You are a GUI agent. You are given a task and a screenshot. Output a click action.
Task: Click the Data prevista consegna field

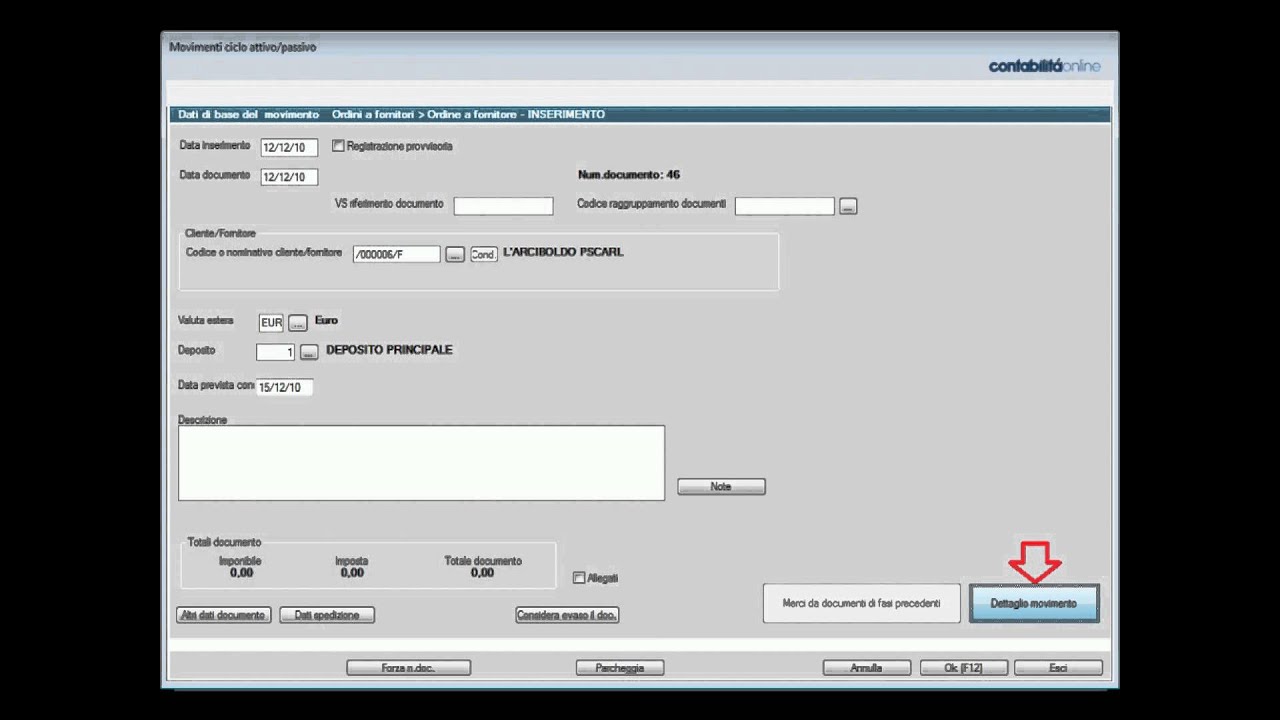click(285, 387)
